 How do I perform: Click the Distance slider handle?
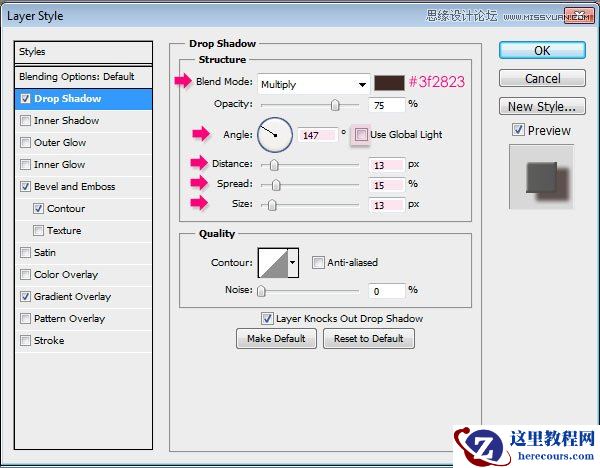click(274, 165)
